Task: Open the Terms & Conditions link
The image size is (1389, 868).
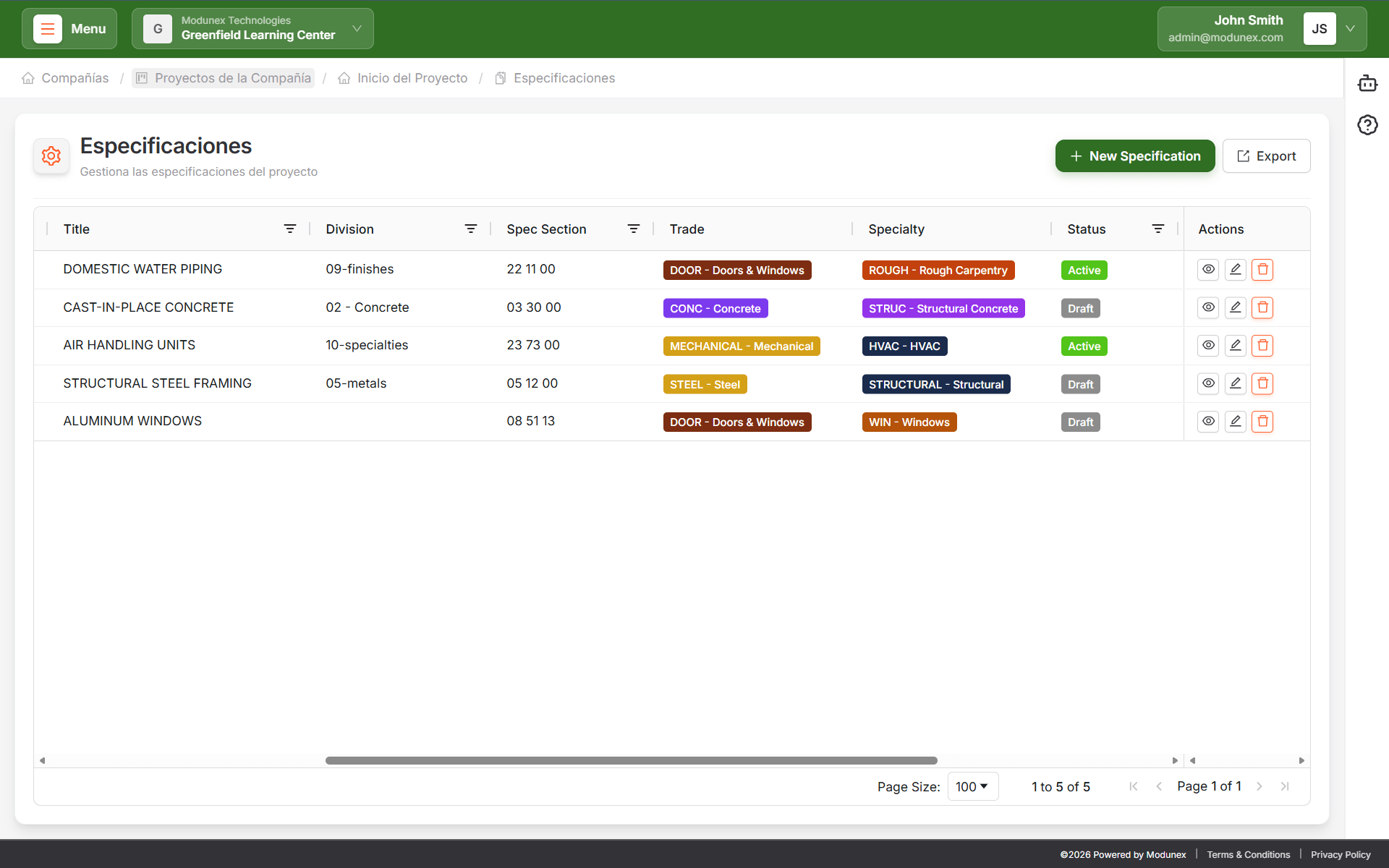Action: [1249, 854]
